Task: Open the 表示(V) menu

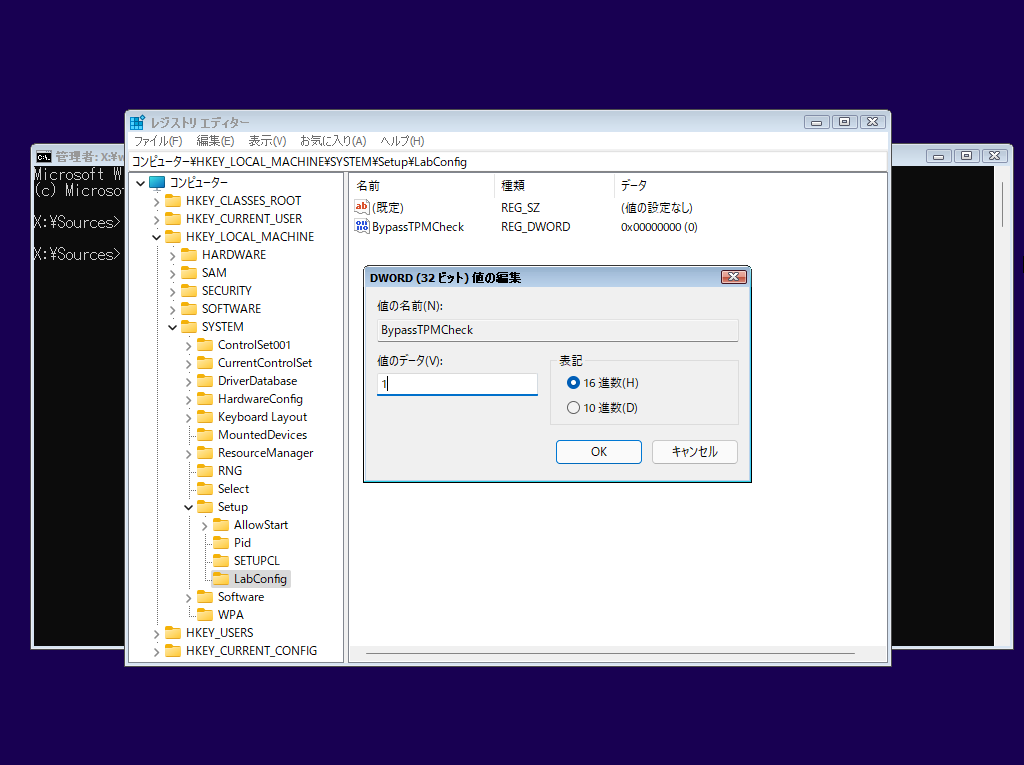Action: tap(267, 141)
